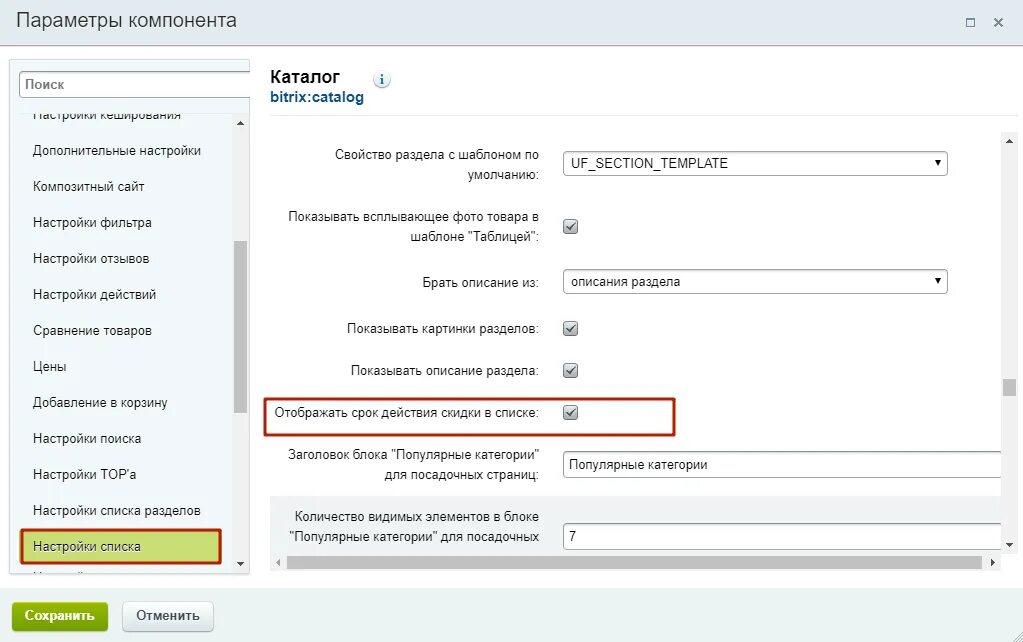Open the UF_SECTION_TEMPLATE dropdown
Viewport: 1023px width, 642px height.
tap(755, 163)
